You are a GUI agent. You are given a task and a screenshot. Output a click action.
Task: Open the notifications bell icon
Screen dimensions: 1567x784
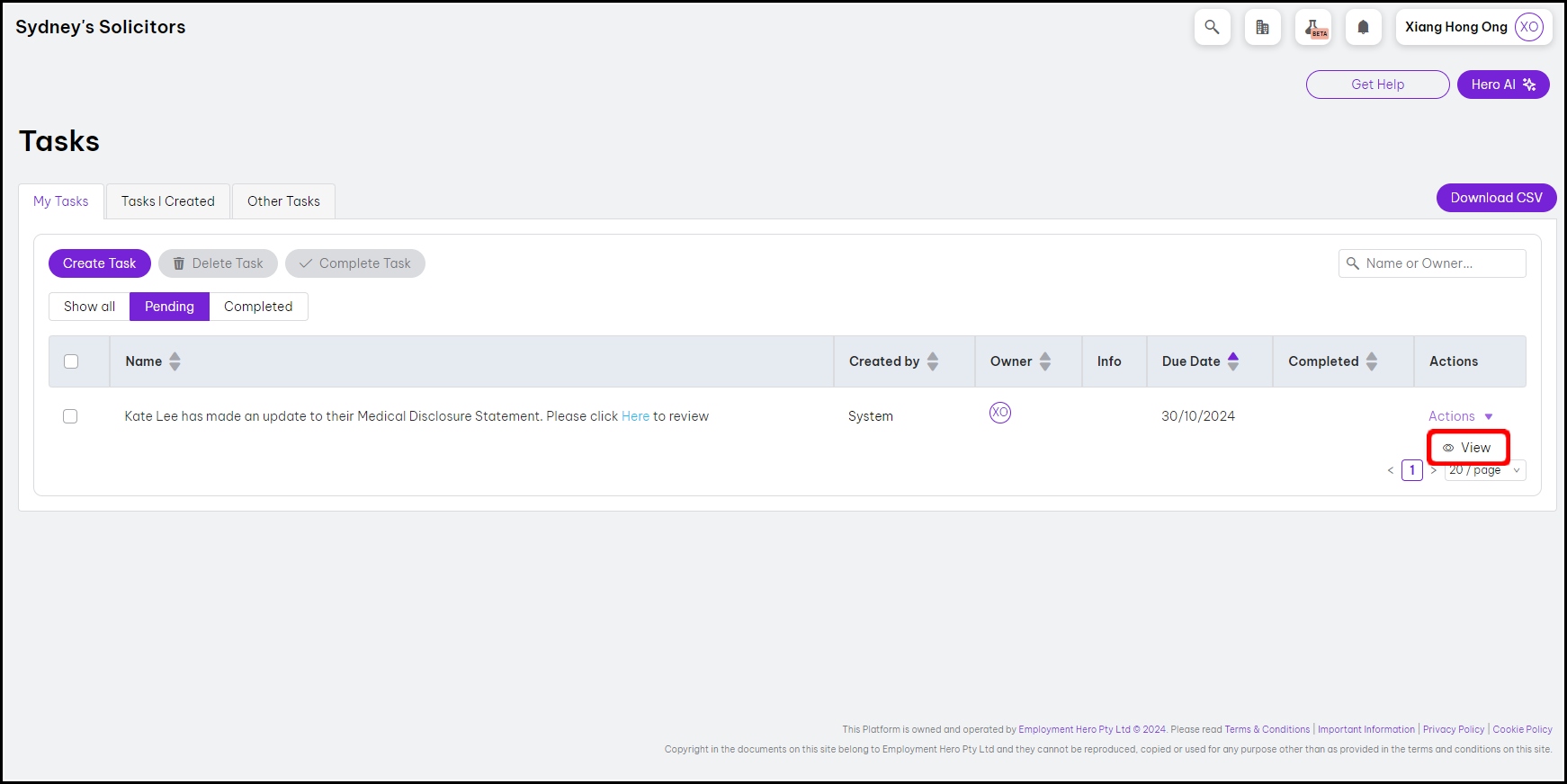click(x=1363, y=27)
